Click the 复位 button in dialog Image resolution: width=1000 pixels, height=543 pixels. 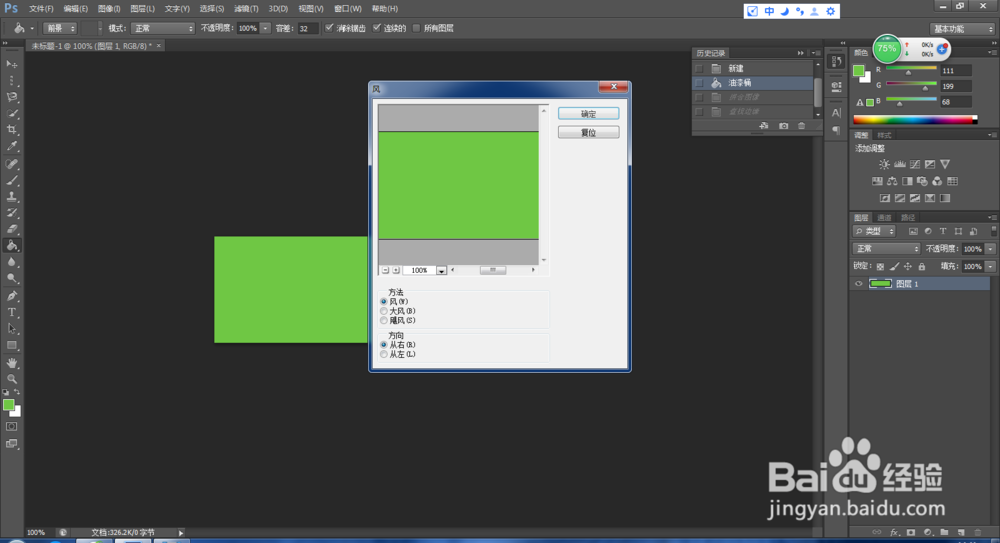(588, 133)
